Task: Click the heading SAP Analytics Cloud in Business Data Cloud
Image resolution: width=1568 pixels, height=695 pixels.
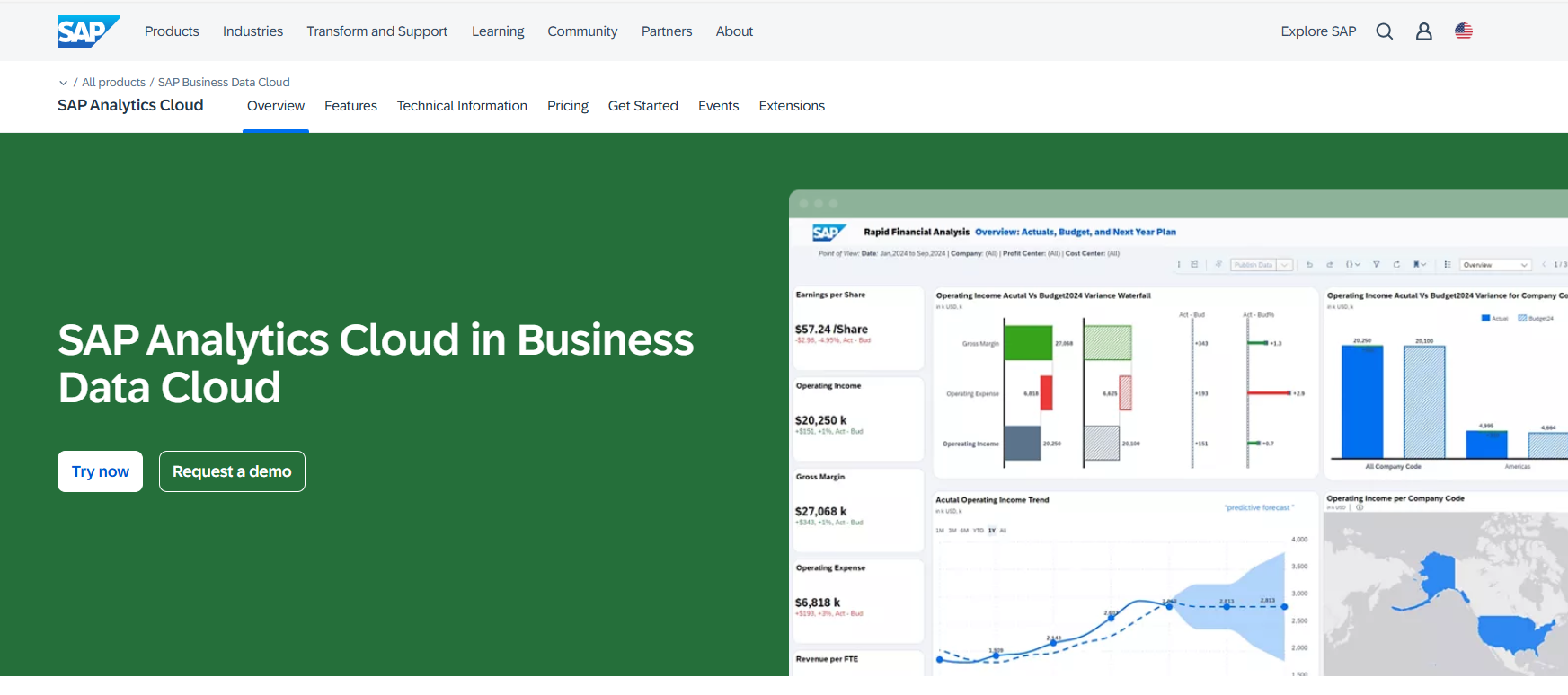Action: (x=376, y=364)
